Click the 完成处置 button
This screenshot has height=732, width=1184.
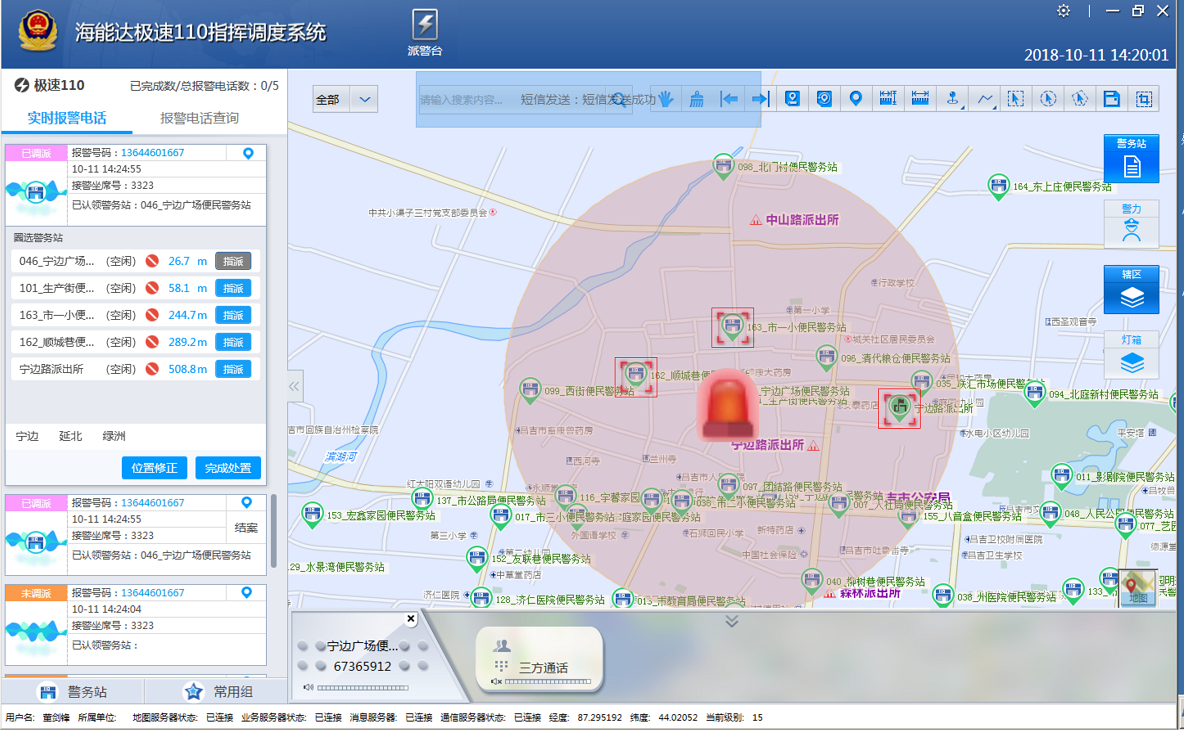(228, 468)
